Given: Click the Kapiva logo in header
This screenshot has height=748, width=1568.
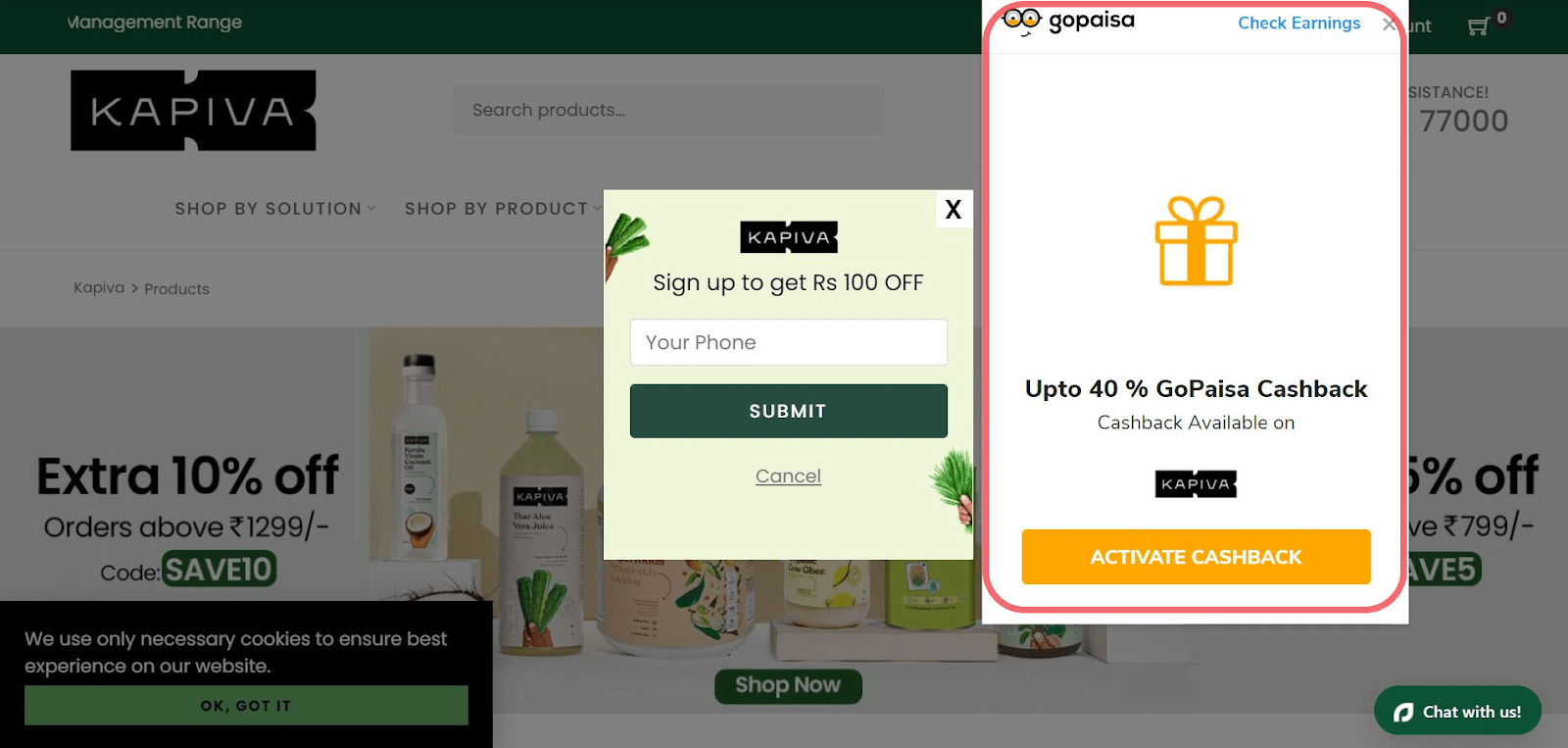Looking at the screenshot, I should coord(193,111).
